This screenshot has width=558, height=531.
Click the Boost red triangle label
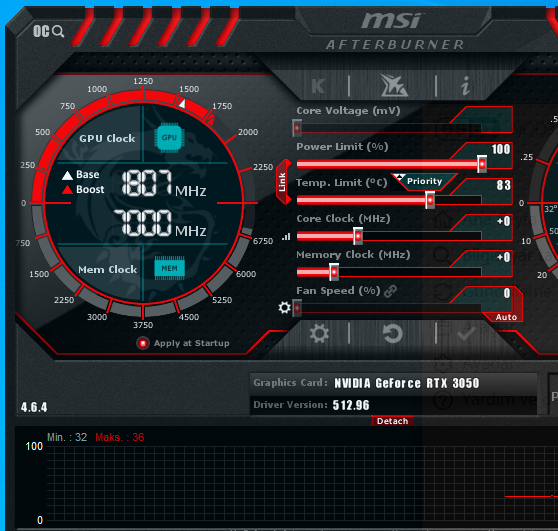83,190
